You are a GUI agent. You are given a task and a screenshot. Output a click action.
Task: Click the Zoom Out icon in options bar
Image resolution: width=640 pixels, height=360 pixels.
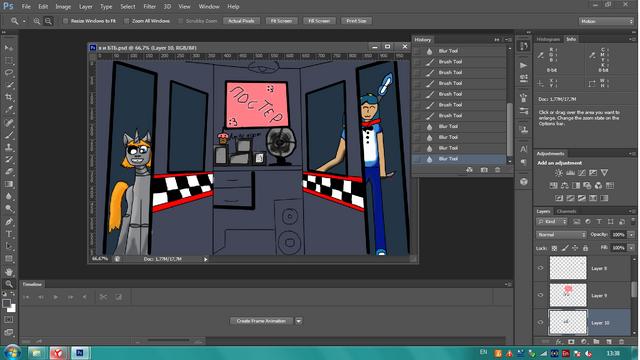(48, 21)
